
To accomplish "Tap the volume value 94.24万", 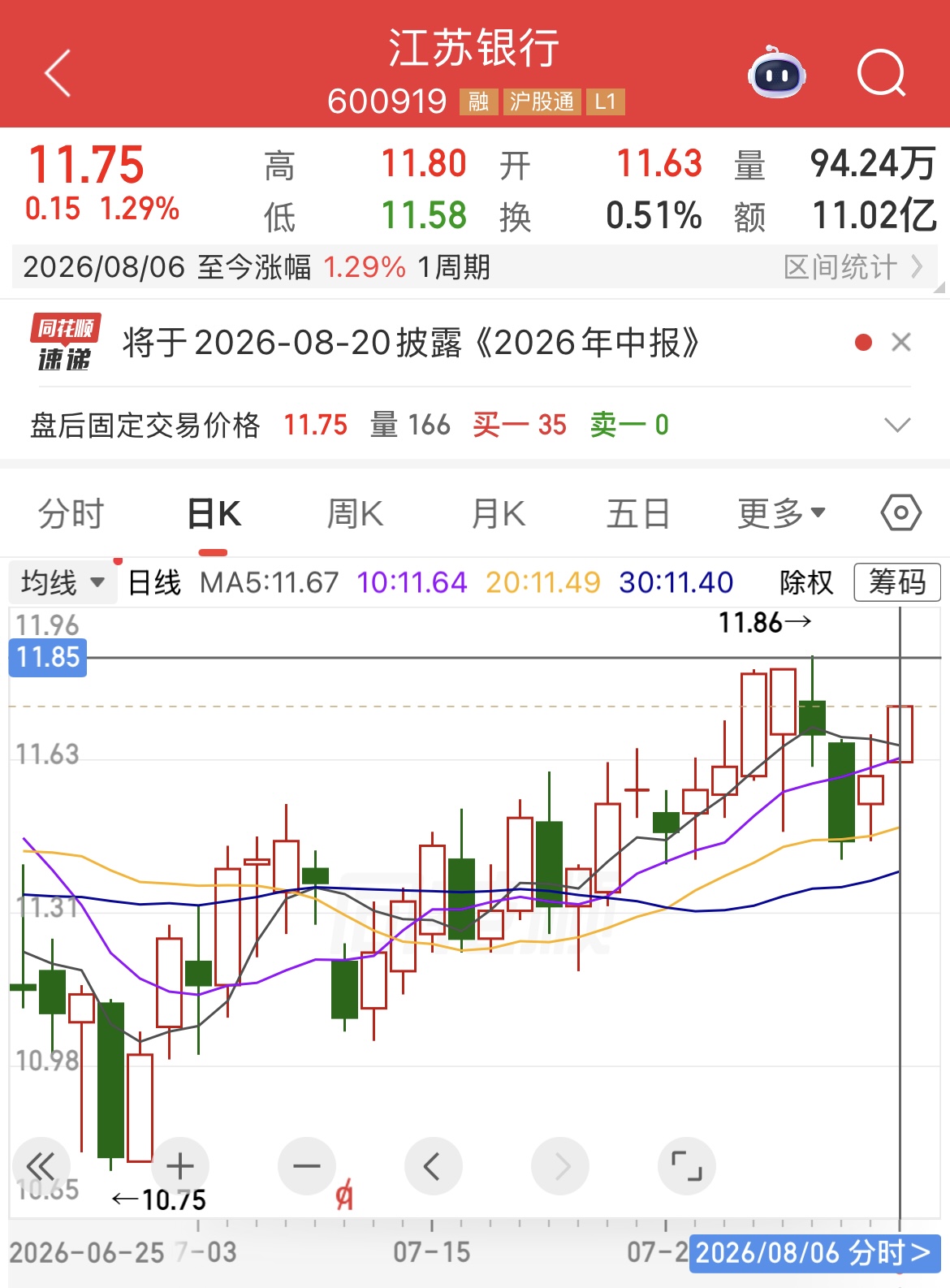I will [x=873, y=163].
